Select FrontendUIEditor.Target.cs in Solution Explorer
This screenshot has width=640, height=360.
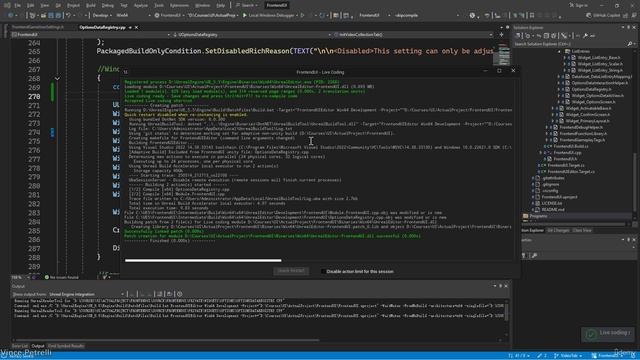point(571,172)
